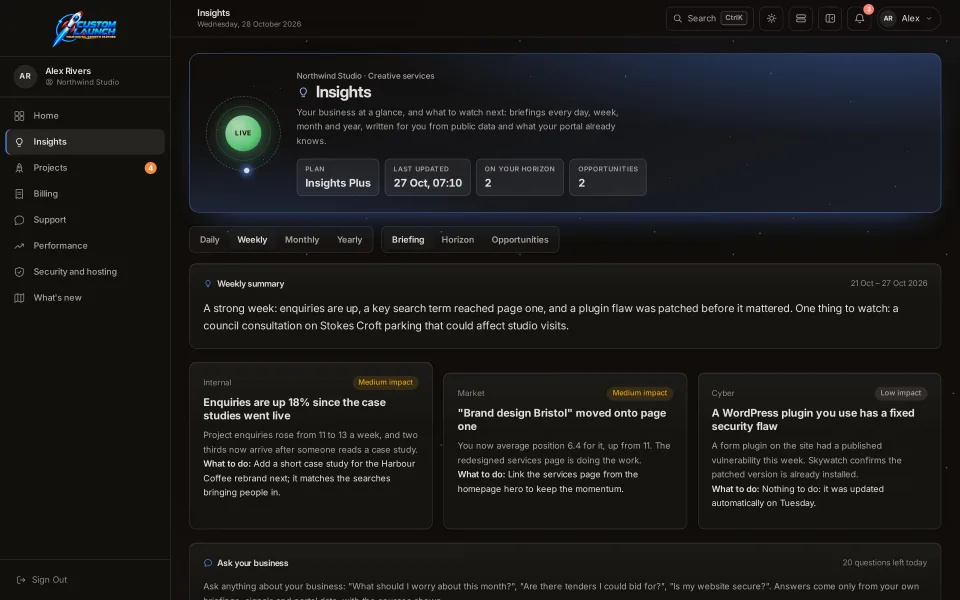Click the Ask your business heading
The image size is (960, 600).
point(252,563)
